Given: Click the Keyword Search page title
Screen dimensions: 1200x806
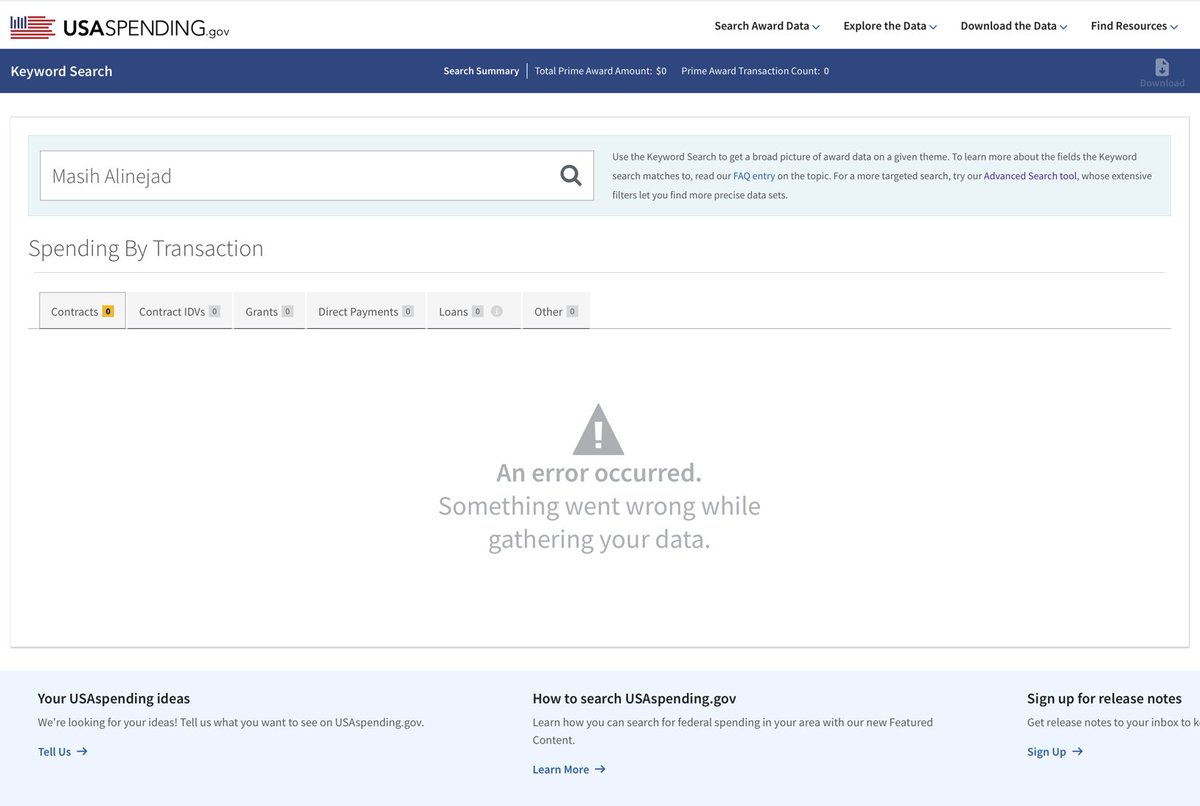Looking at the screenshot, I should pos(62,71).
